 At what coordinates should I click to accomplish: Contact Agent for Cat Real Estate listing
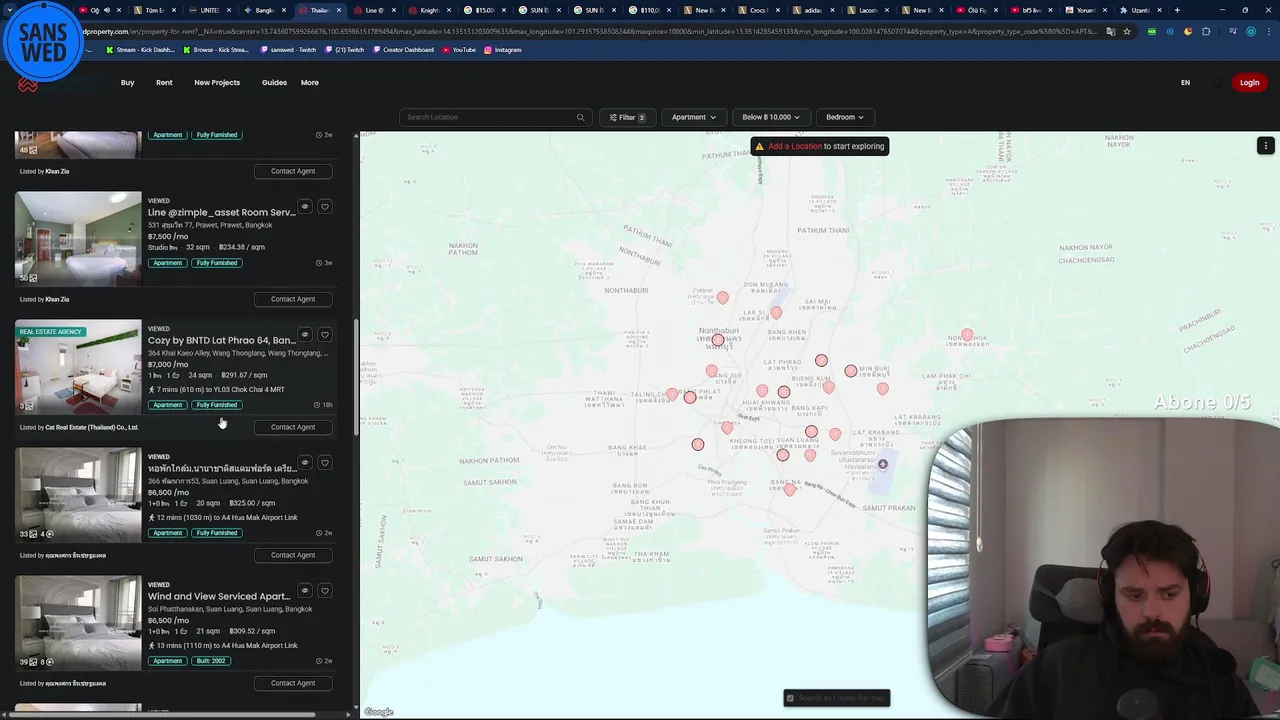(x=293, y=427)
